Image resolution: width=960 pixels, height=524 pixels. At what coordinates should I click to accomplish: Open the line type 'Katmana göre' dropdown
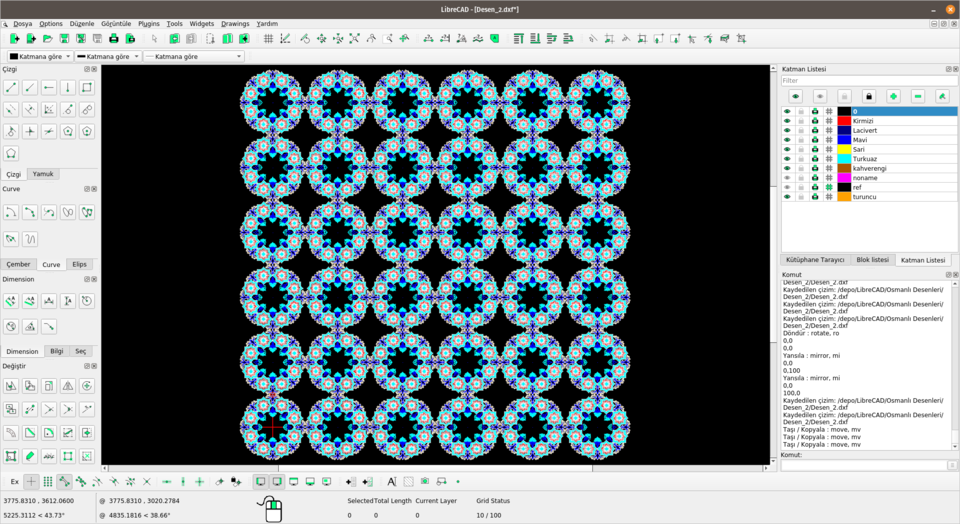click(194, 56)
